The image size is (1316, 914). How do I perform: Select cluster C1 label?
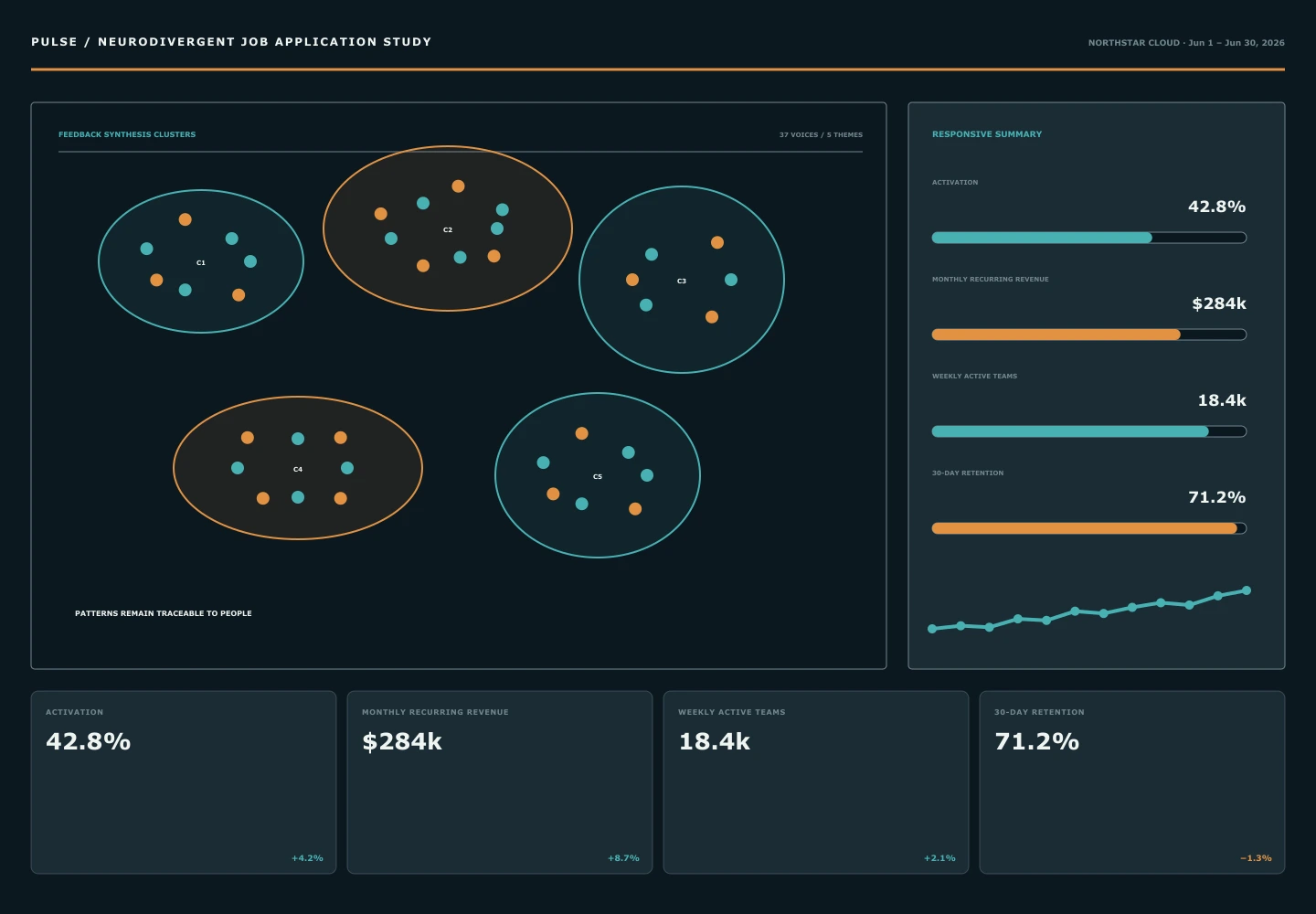coord(201,263)
